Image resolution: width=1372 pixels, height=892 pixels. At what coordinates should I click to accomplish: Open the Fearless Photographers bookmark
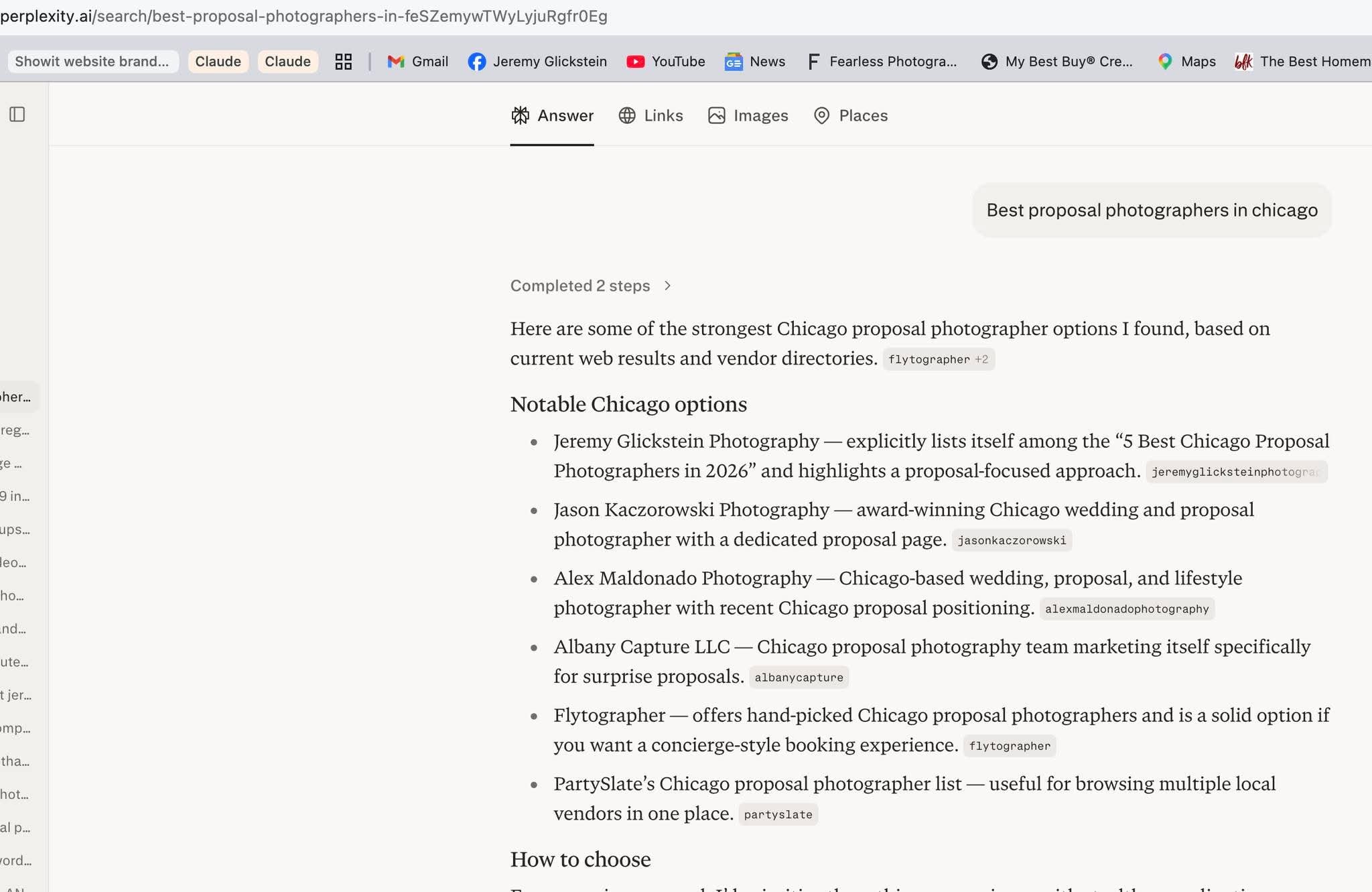[x=881, y=61]
